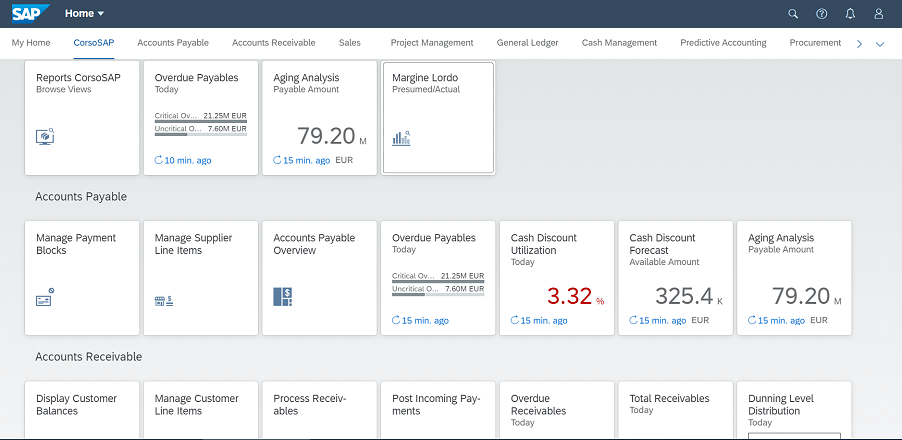Expand the Home dropdown menu
The width and height of the screenshot is (902, 440).
tap(85, 14)
